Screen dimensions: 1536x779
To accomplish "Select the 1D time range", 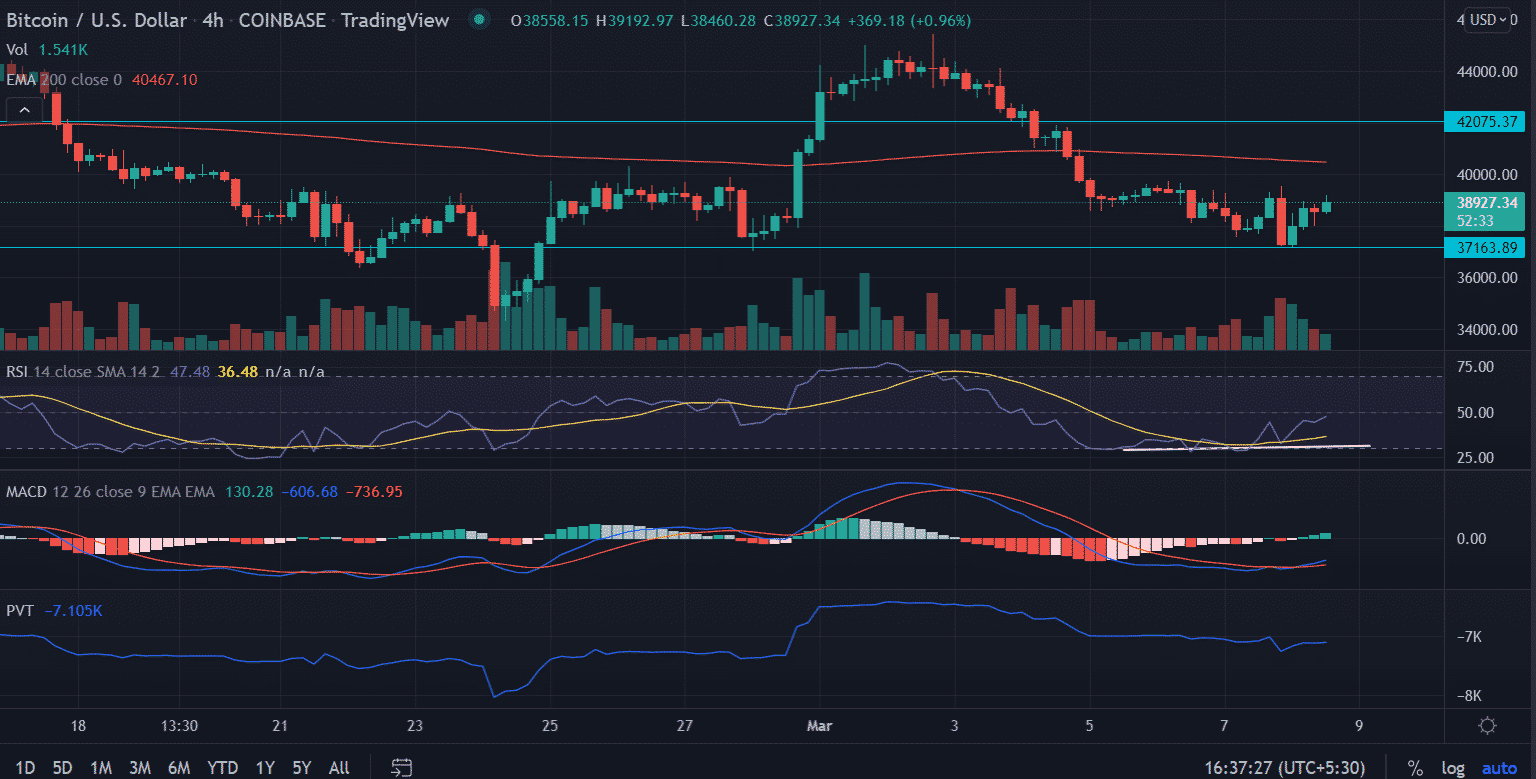I will click(x=25, y=768).
